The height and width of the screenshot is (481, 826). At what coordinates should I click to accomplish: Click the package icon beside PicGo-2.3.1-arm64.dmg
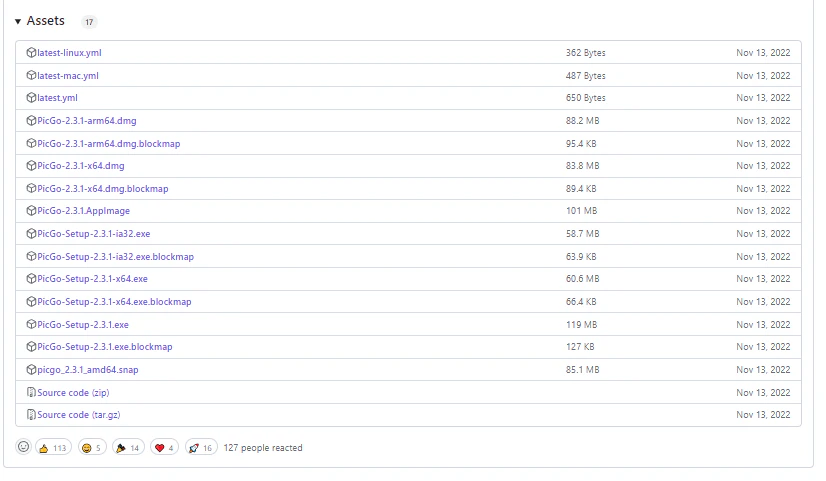(x=31, y=121)
